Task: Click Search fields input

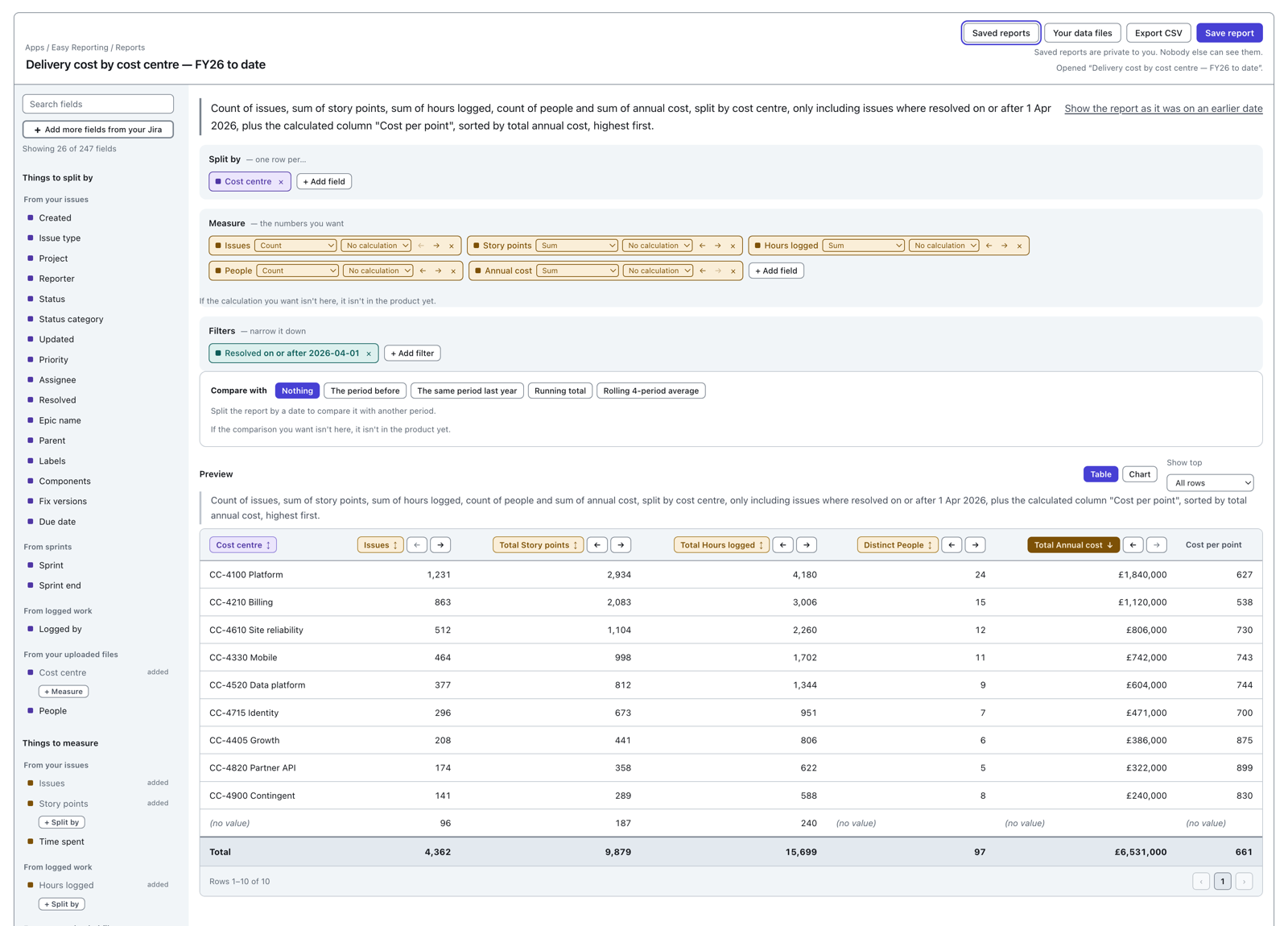Action: 98,104
